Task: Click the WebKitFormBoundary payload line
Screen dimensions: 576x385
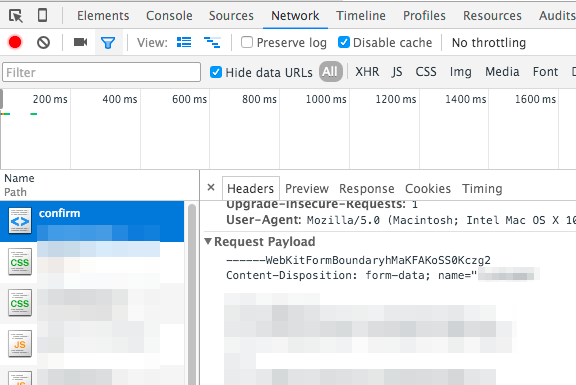Action: coord(358,260)
